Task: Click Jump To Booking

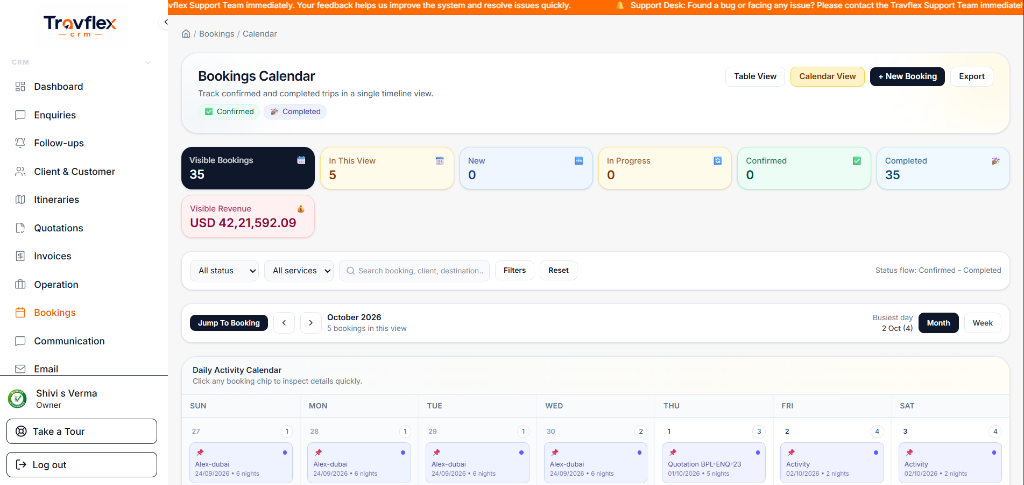Action: 229,323
